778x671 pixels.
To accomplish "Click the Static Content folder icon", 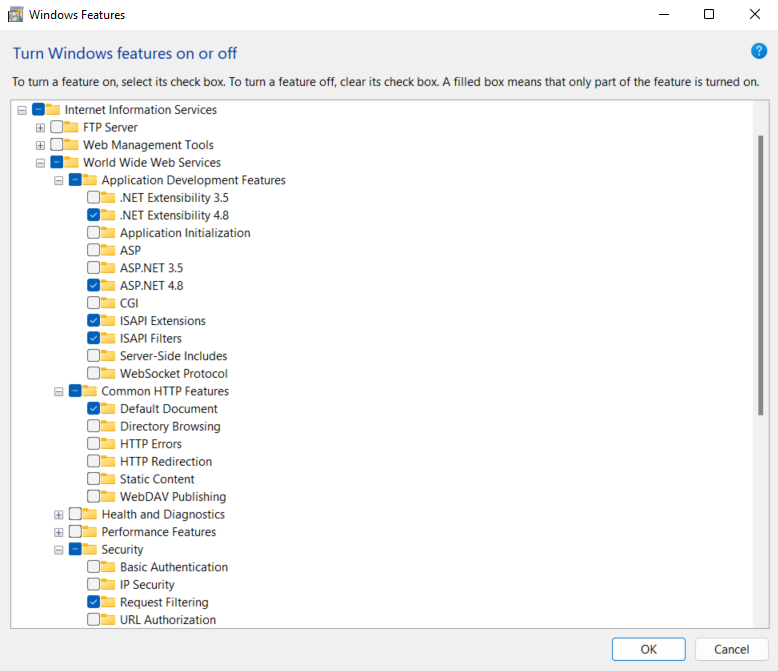I will pyautogui.click(x=108, y=479).
